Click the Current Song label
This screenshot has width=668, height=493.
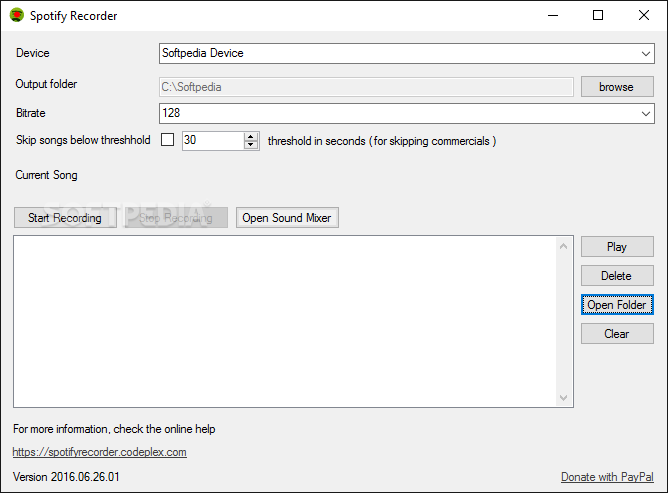click(x=46, y=175)
